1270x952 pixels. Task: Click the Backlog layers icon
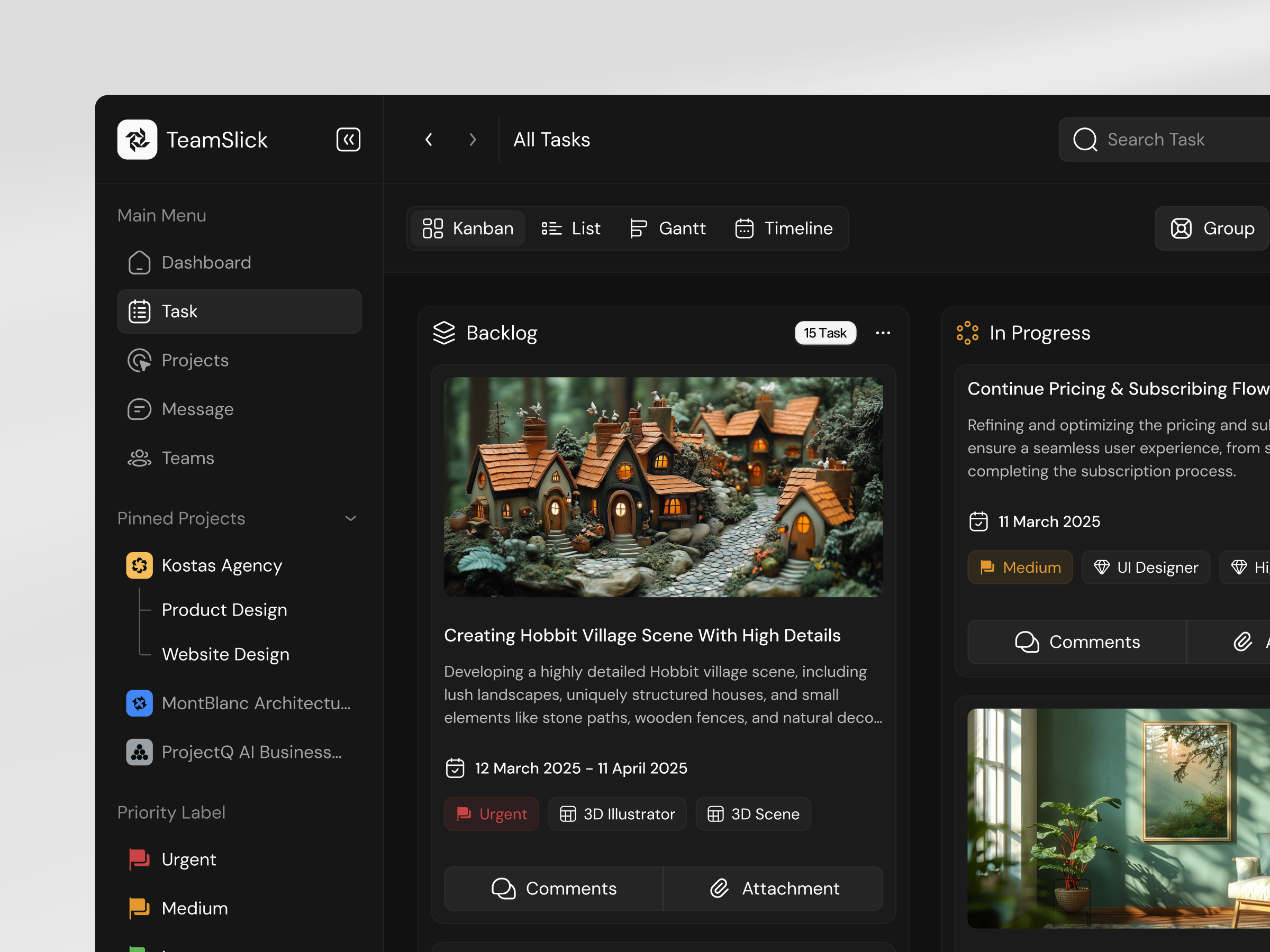[444, 333]
